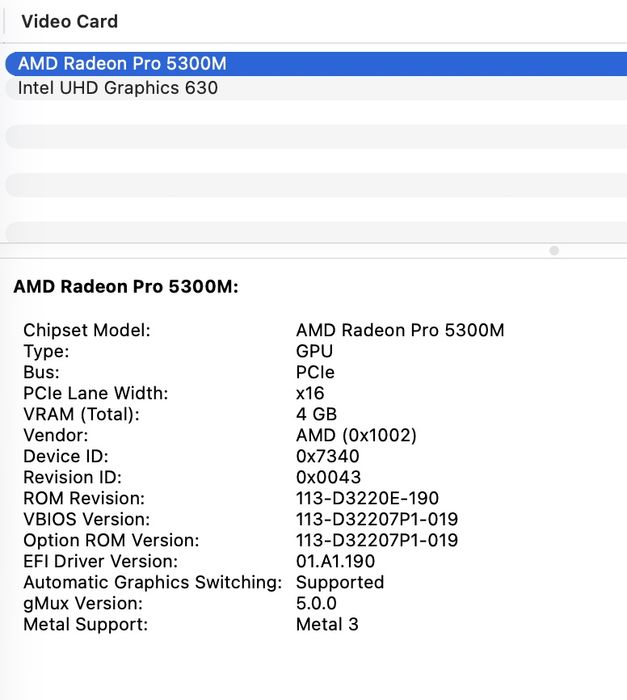Screen dimensions: 627x700
Task: Click the gMux Version: label
Action: click(83, 603)
